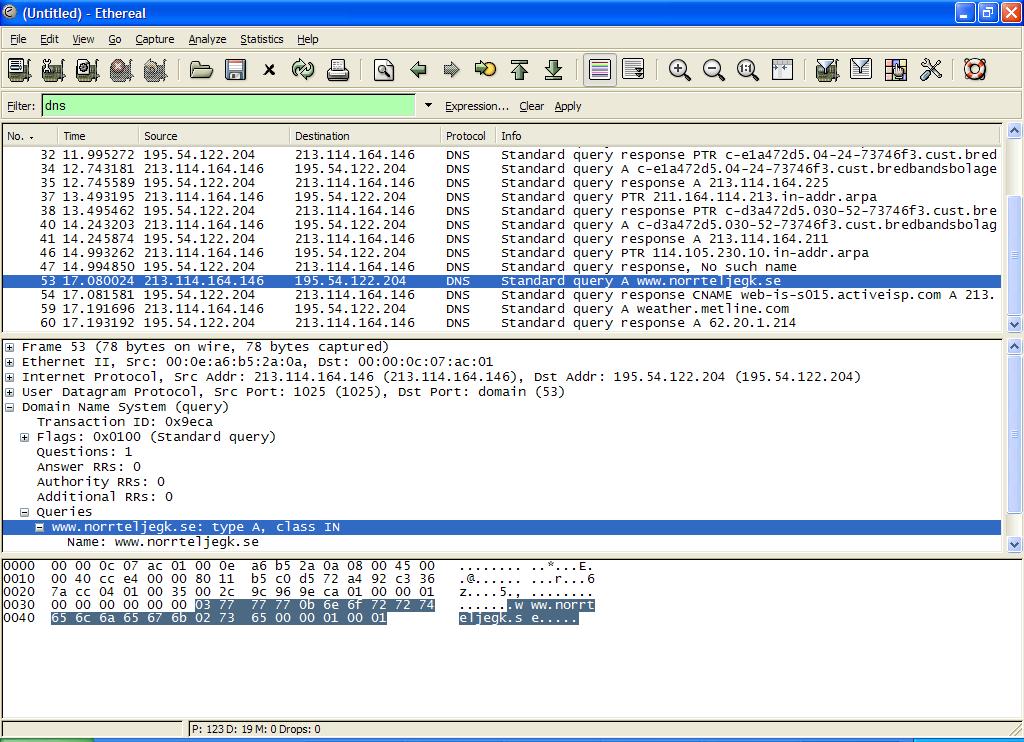Viewport: 1024px width, 742px height.
Task: Select packet 47 No such name row
Action: (502, 266)
